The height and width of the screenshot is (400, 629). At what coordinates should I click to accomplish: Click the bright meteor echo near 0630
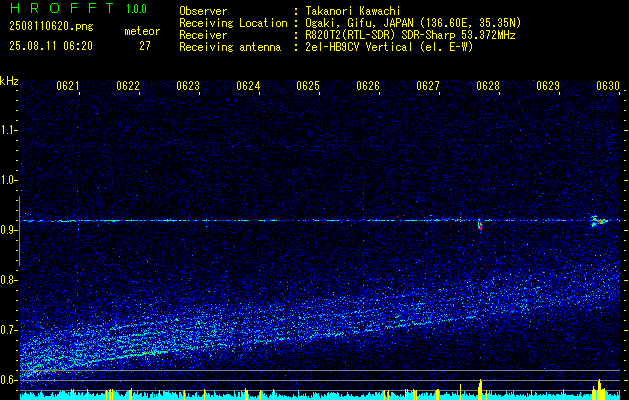[x=599, y=221]
